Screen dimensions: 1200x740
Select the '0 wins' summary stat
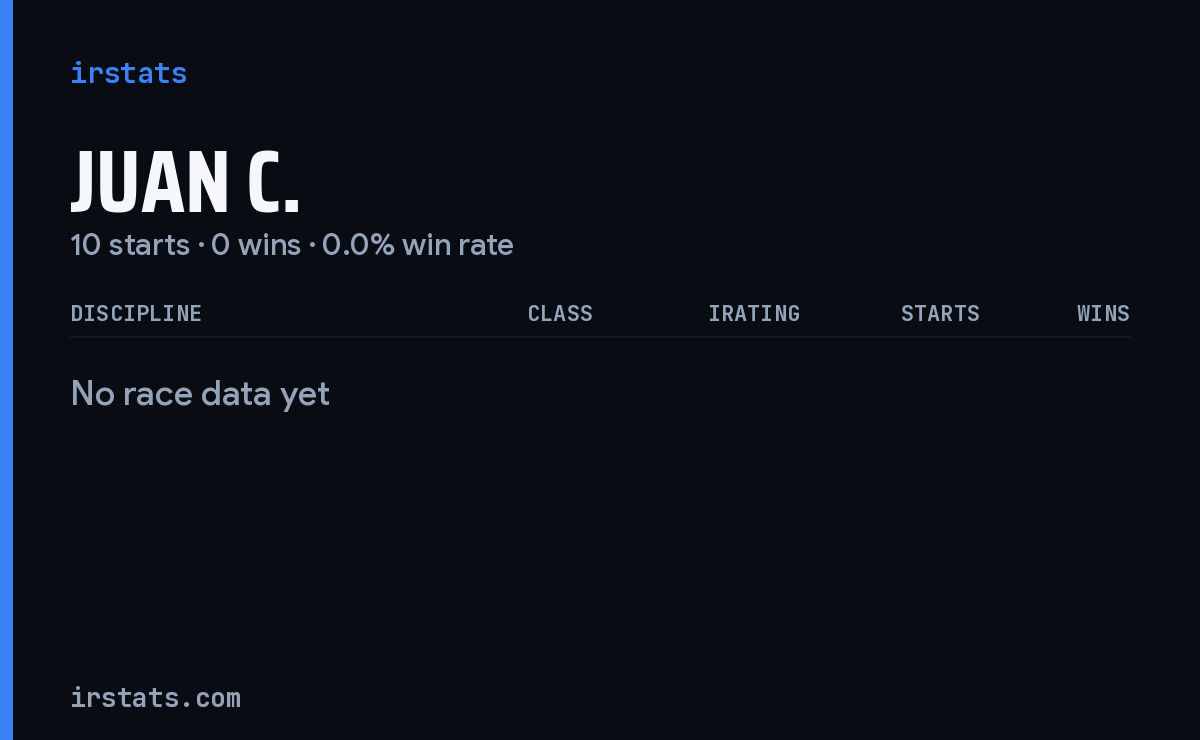click(x=256, y=245)
